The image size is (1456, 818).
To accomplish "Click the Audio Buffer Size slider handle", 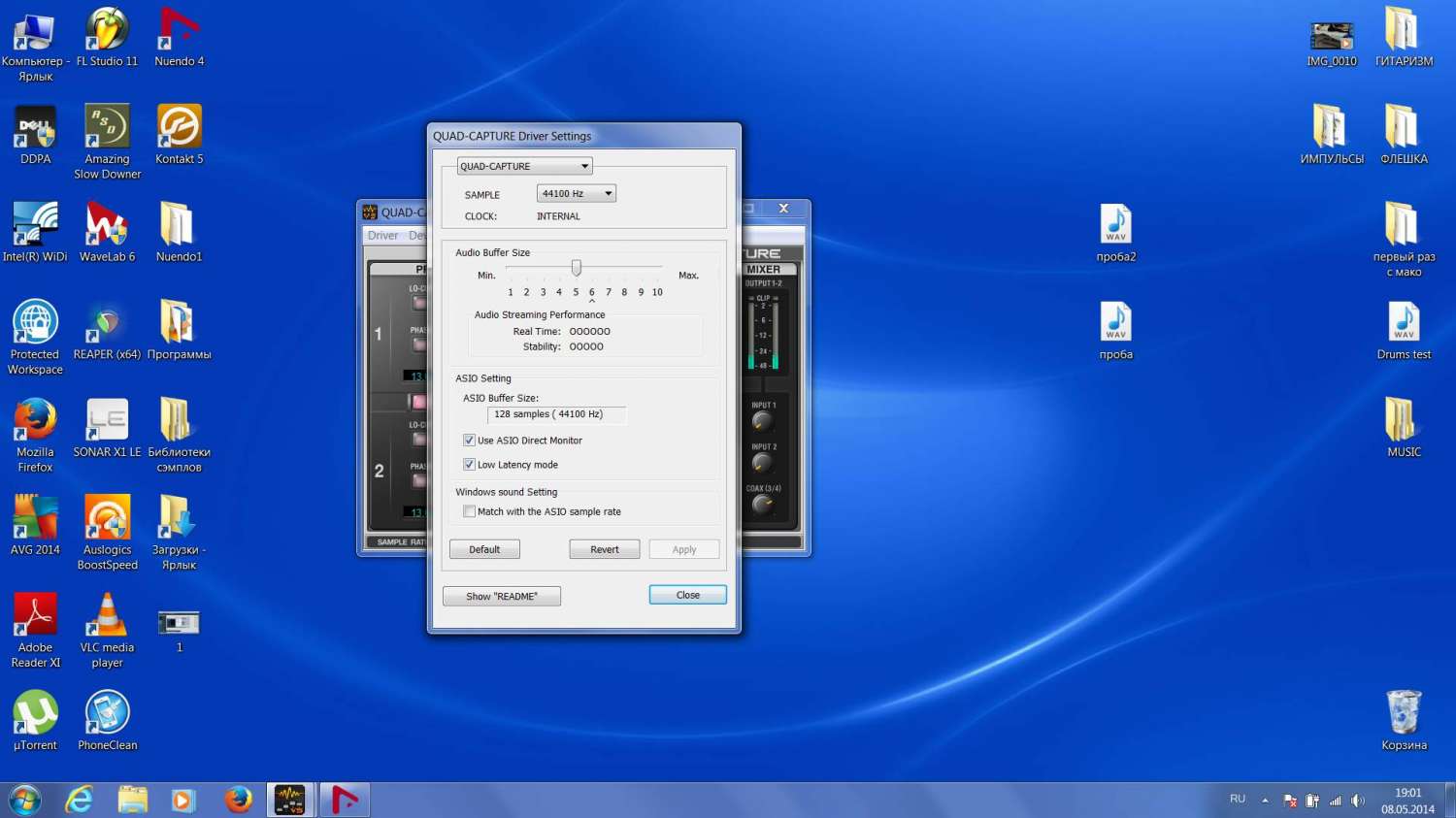I will point(577,268).
